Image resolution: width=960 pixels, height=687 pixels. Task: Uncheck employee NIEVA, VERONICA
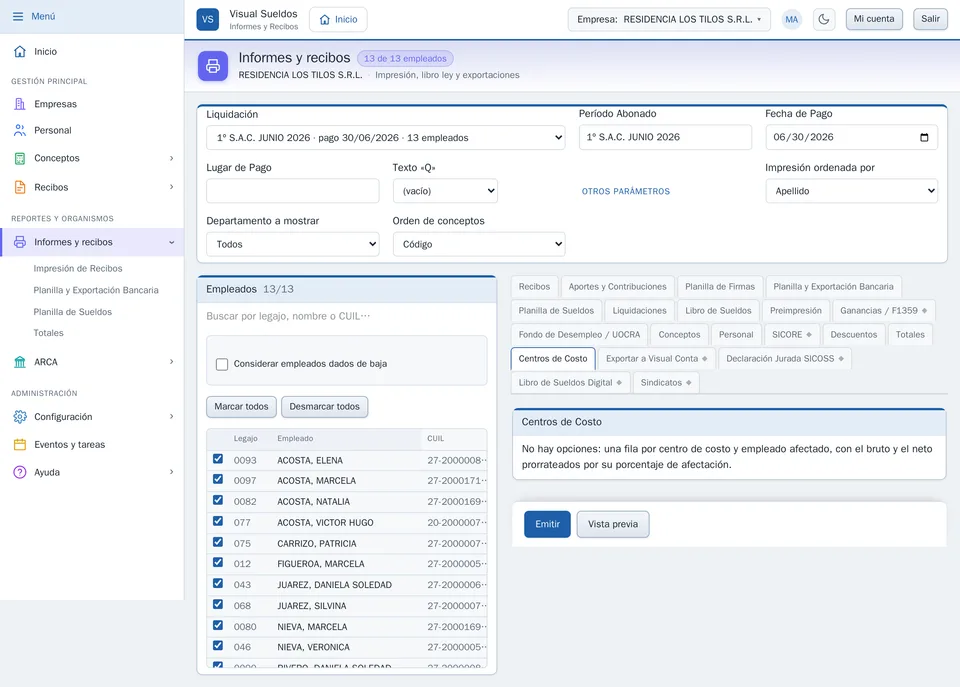218,645
